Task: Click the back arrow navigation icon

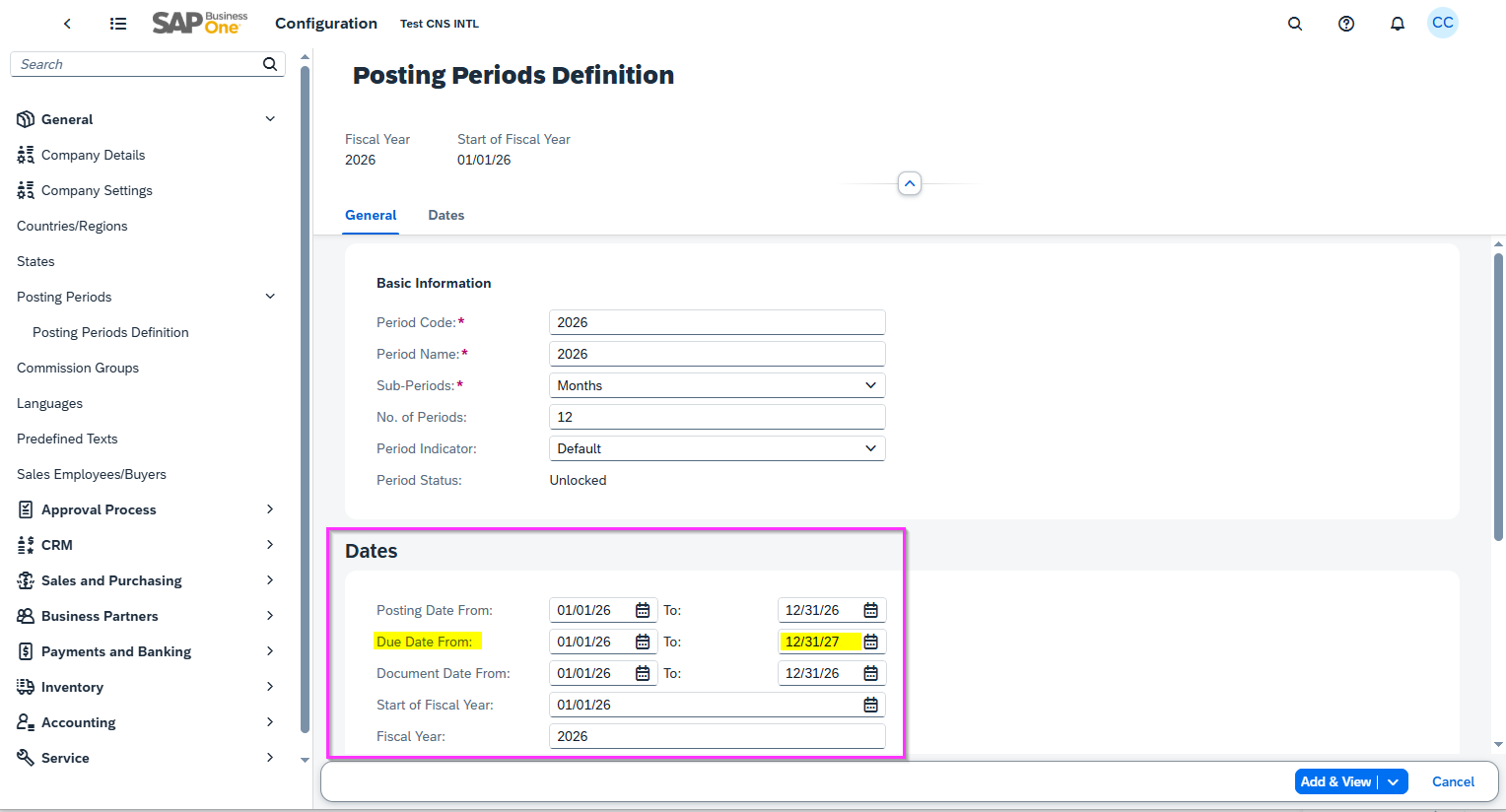Action: pyautogui.click(x=67, y=23)
